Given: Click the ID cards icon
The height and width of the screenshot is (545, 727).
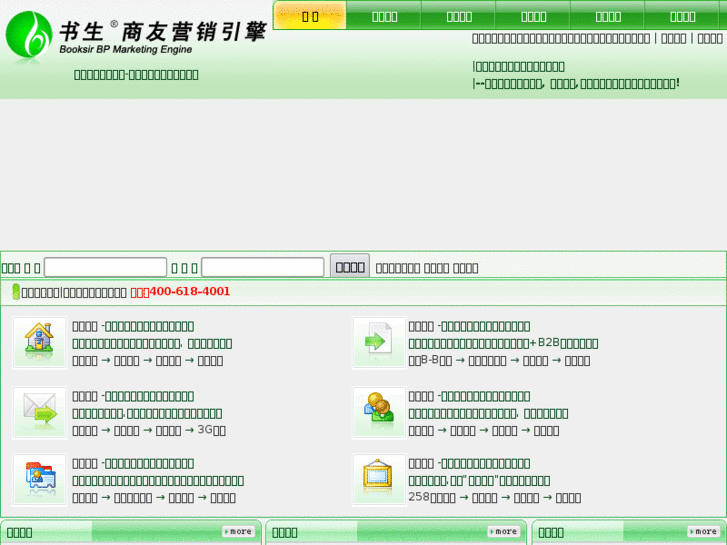Looking at the screenshot, I should (x=39, y=480).
